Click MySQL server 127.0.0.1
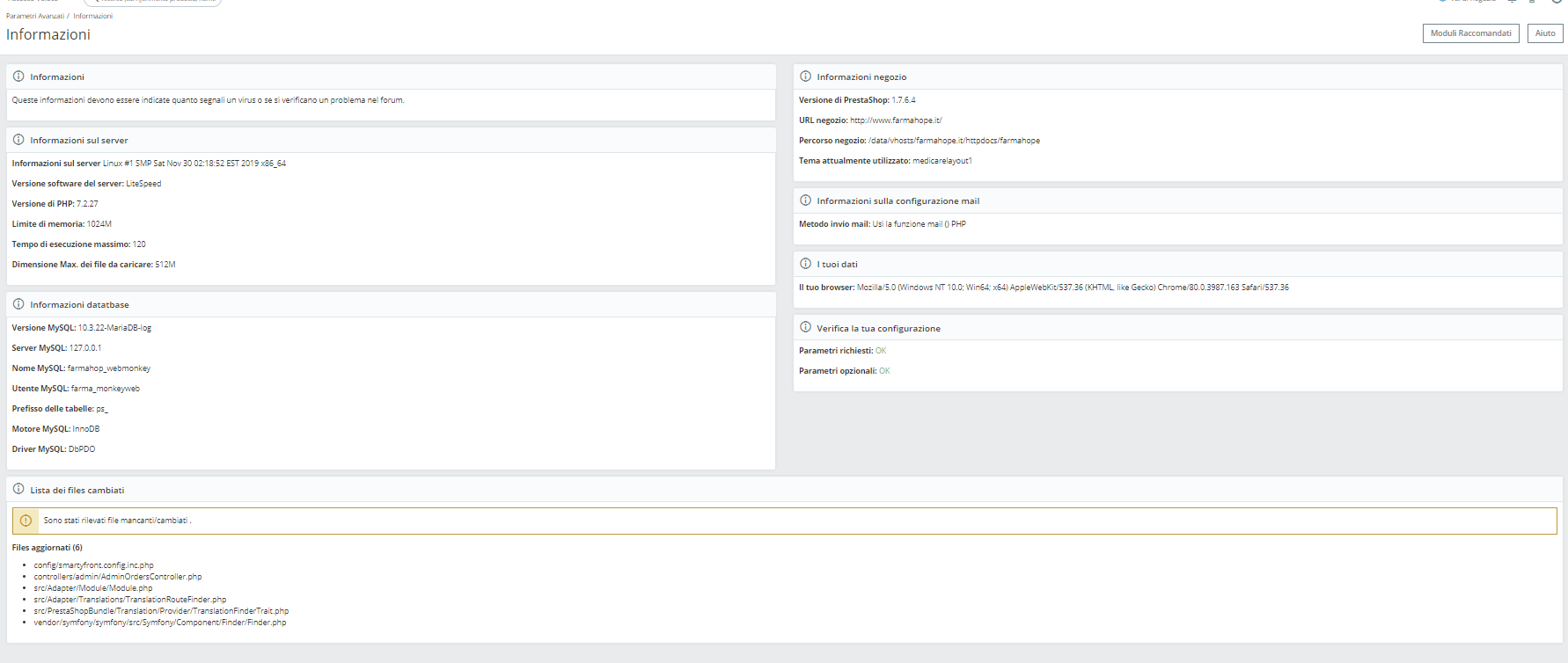This screenshot has width=1568, height=663. point(85,348)
